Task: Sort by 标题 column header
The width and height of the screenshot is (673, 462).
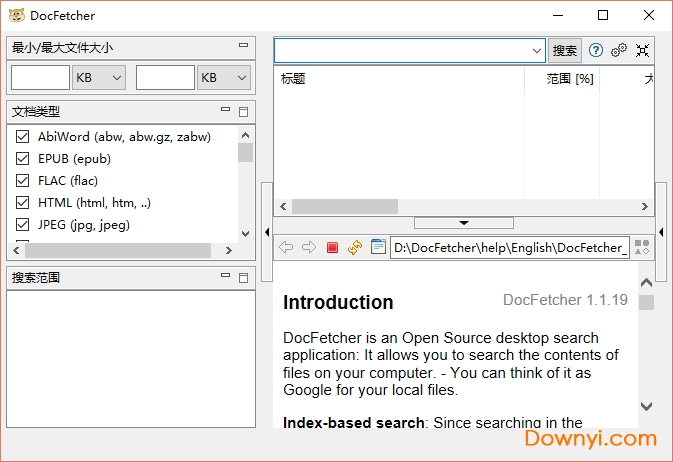Action: click(x=399, y=79)
